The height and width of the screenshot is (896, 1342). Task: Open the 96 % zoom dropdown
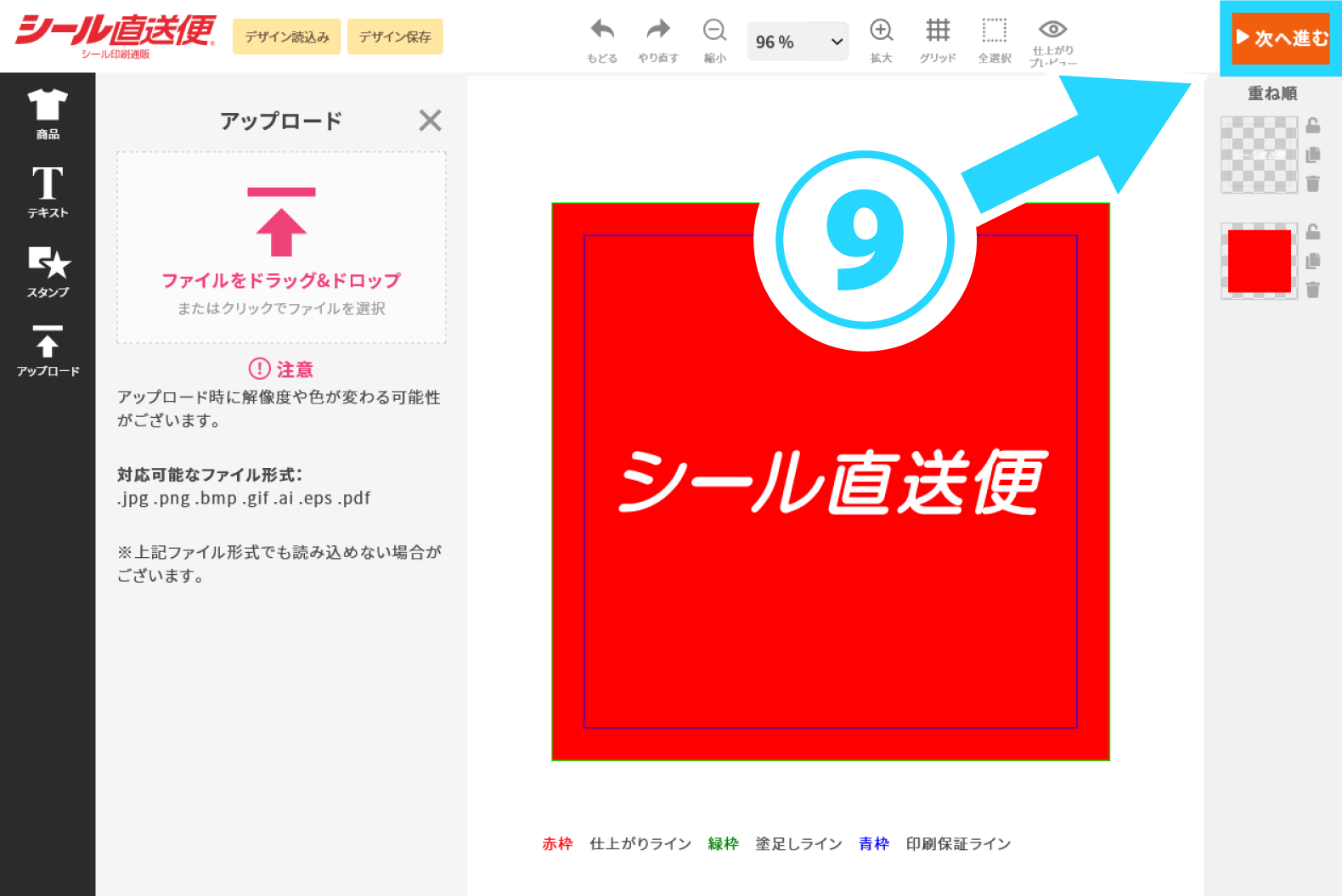tap(798, 42)
